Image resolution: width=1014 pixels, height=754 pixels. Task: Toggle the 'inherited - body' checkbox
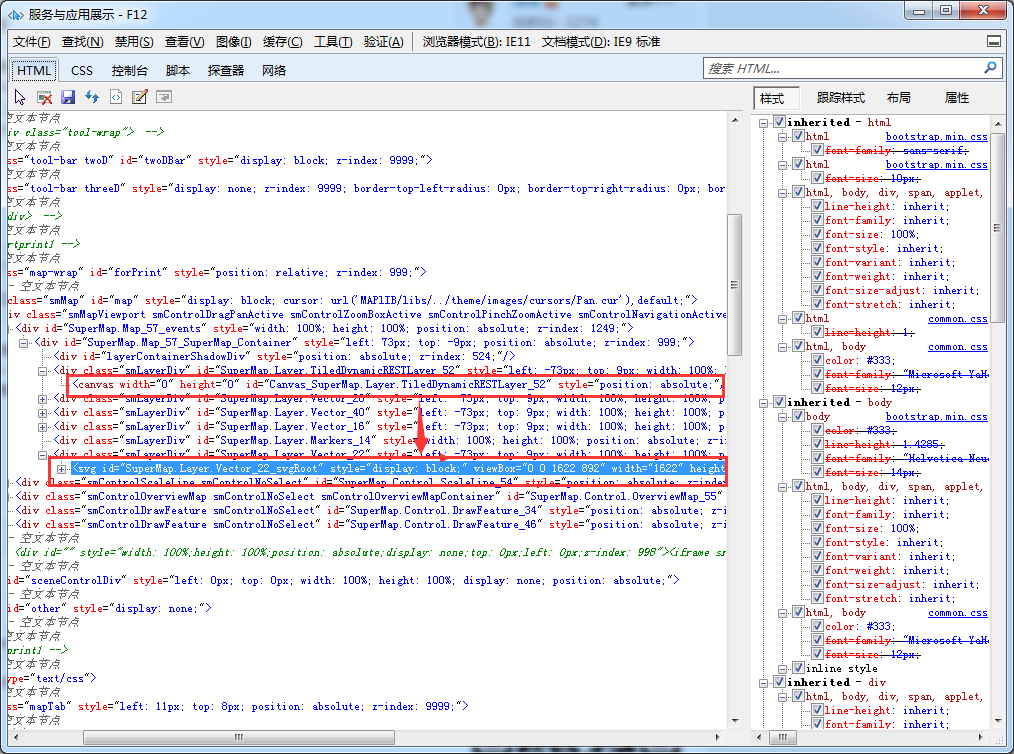(779, 402)
